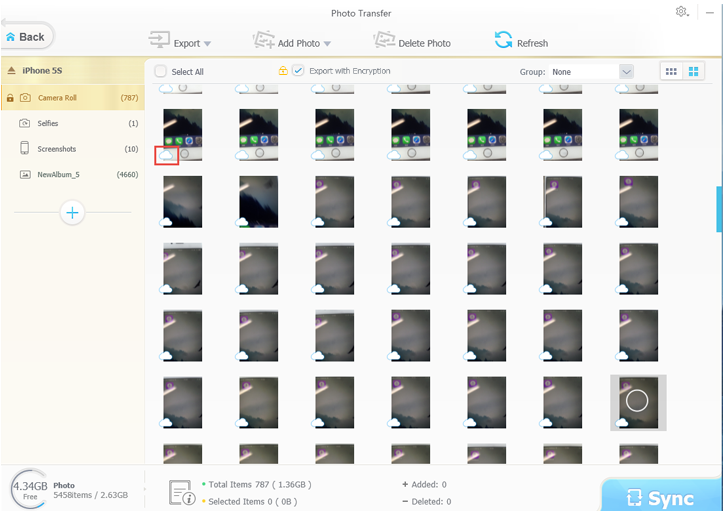
Task: Click the Select All label
Action: pyautogui.click(x=187, y=72)
